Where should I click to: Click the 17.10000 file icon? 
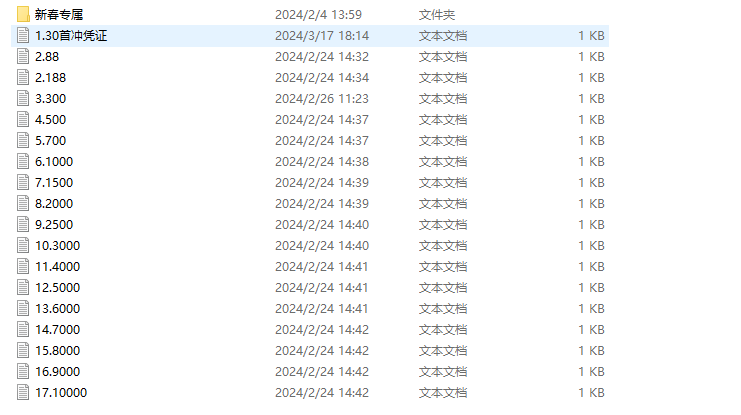coord(23,392)
